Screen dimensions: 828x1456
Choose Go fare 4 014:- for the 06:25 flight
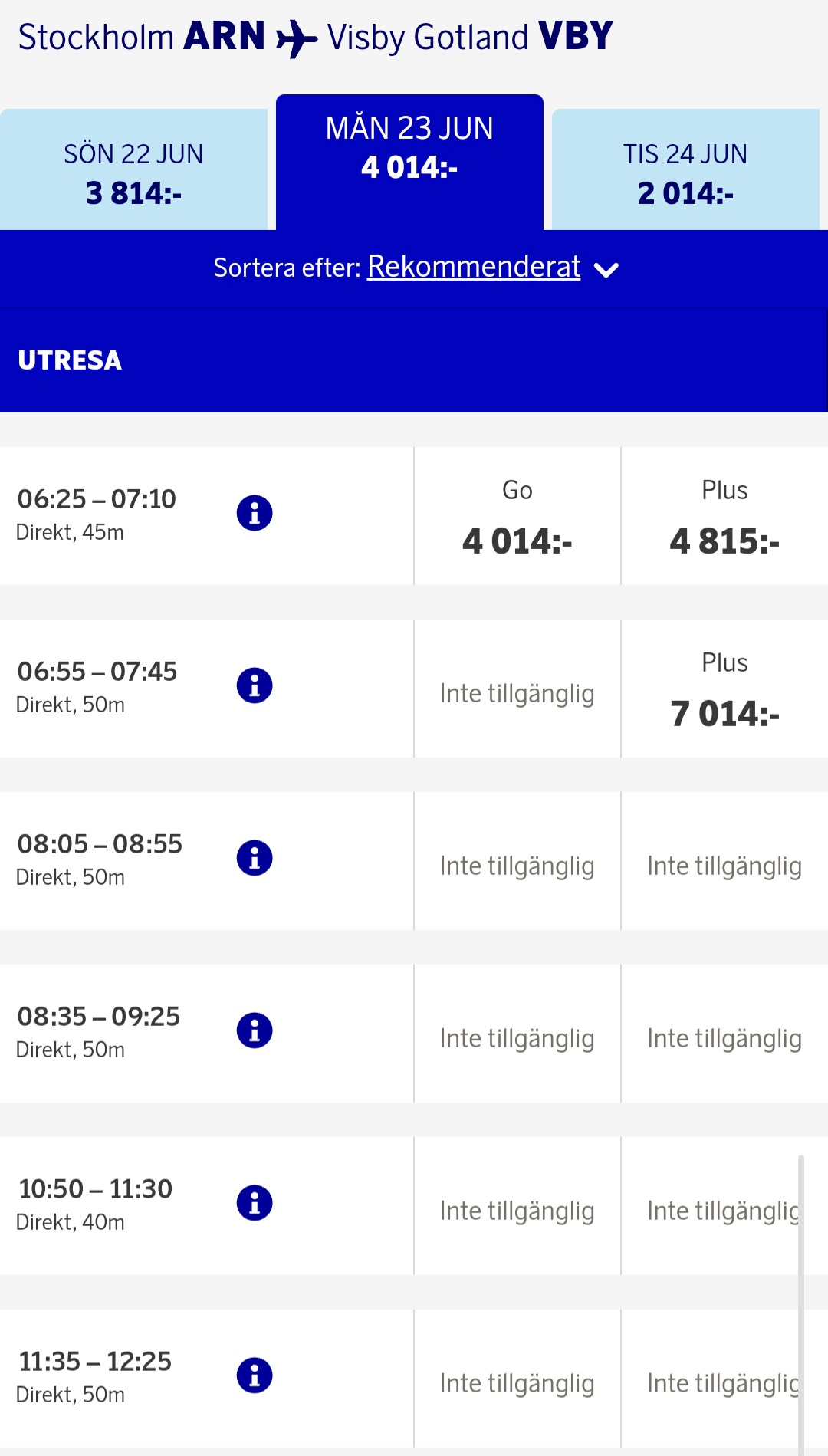[x=517, y=518]
